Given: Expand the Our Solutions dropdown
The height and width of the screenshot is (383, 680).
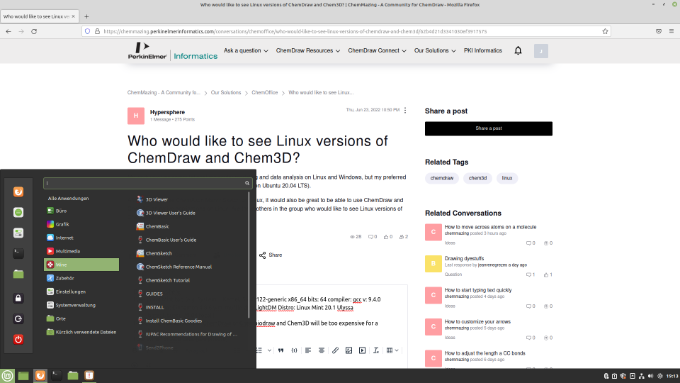Looking at the screenshot, I should pyautogui.click(x=435, y=51).
